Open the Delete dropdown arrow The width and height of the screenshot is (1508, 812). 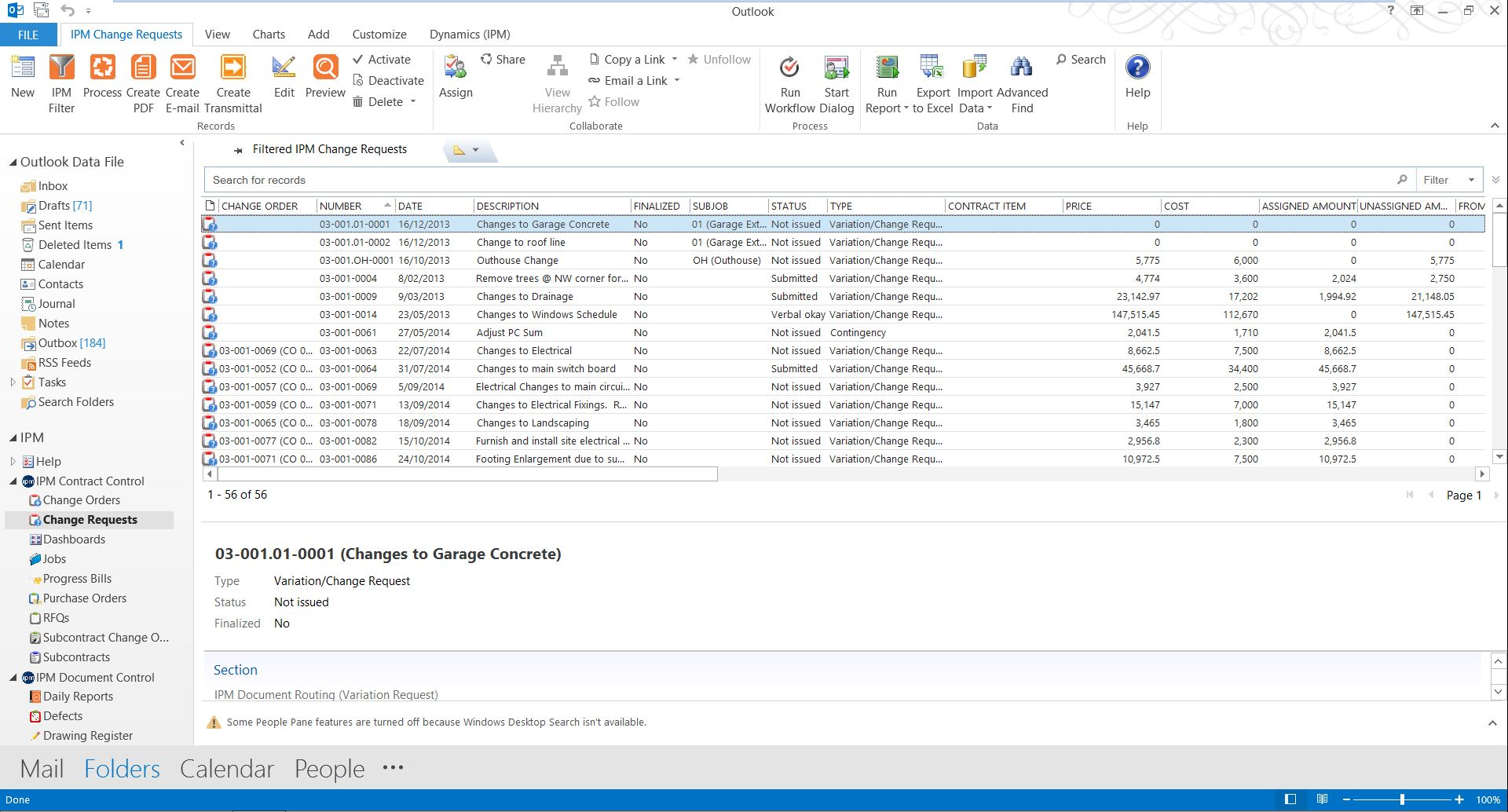(415, 101)
